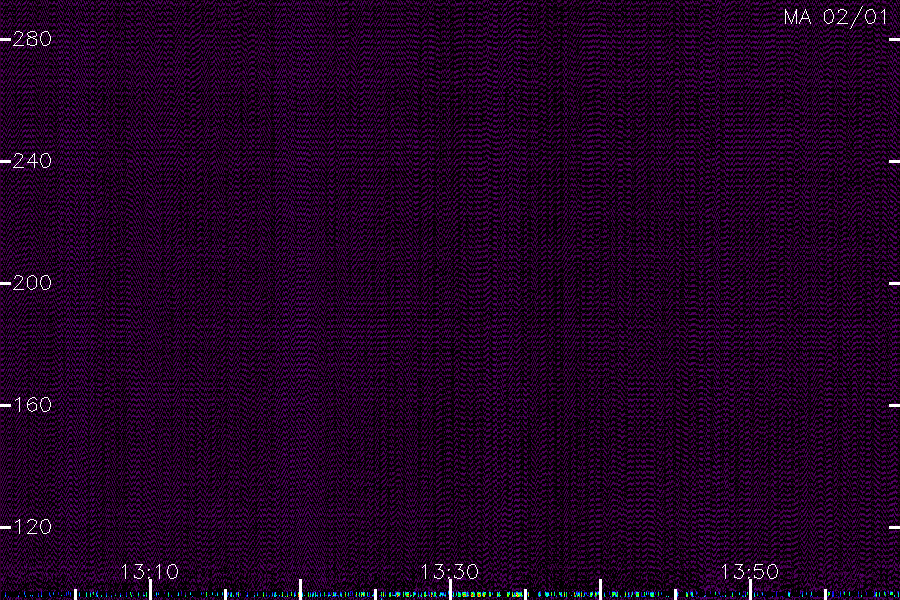
Task: Click the 240 frequency axis label
Action: [32, 161]
